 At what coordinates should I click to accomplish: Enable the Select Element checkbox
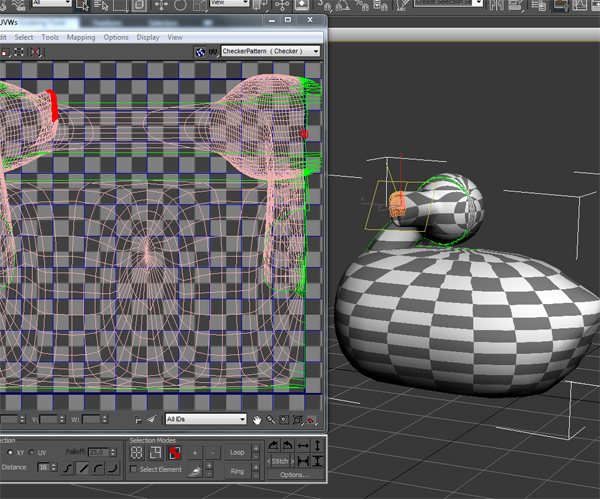pos(133,469)
